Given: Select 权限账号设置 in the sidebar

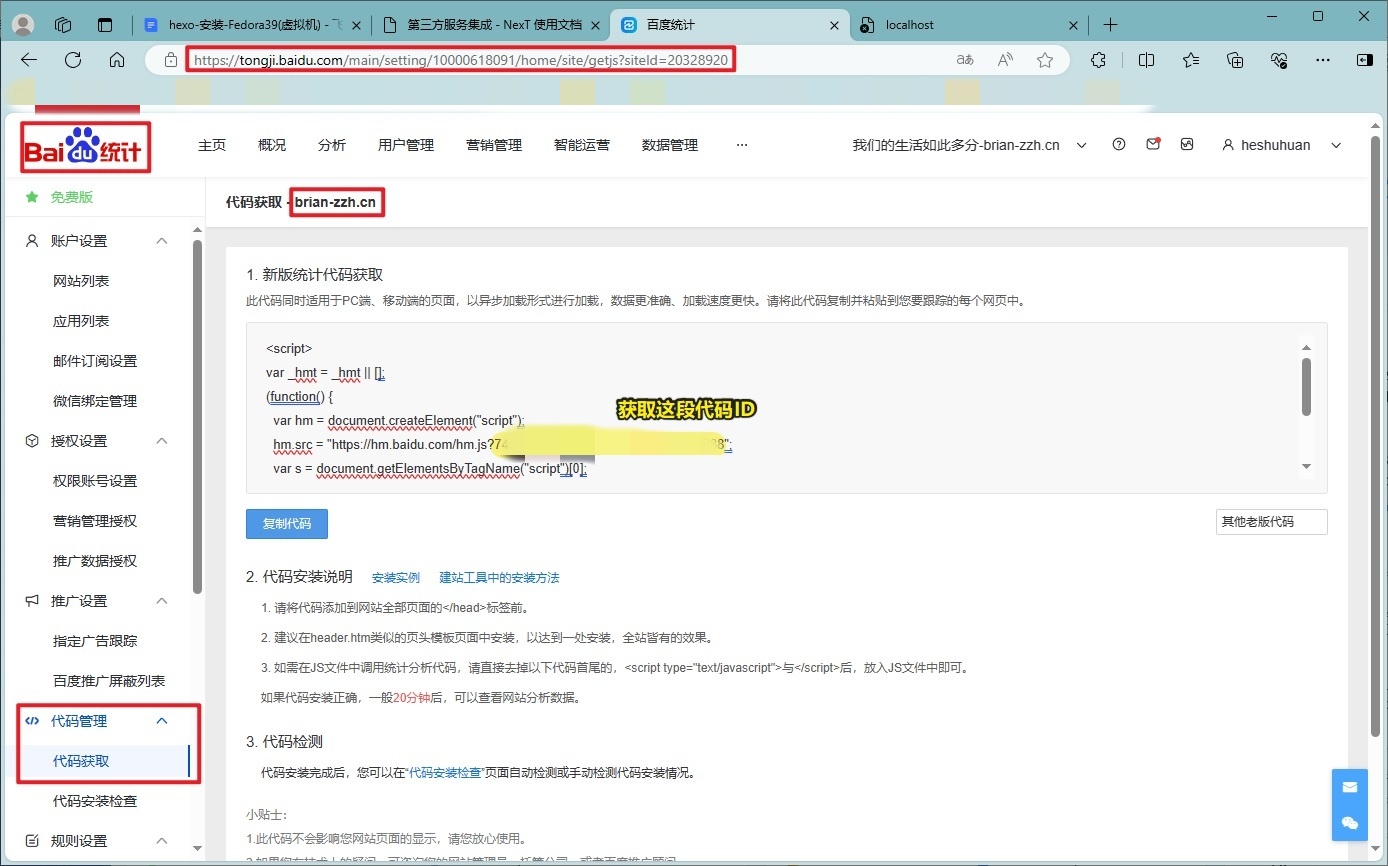Looking at the screenshot, I should point(95,481).
